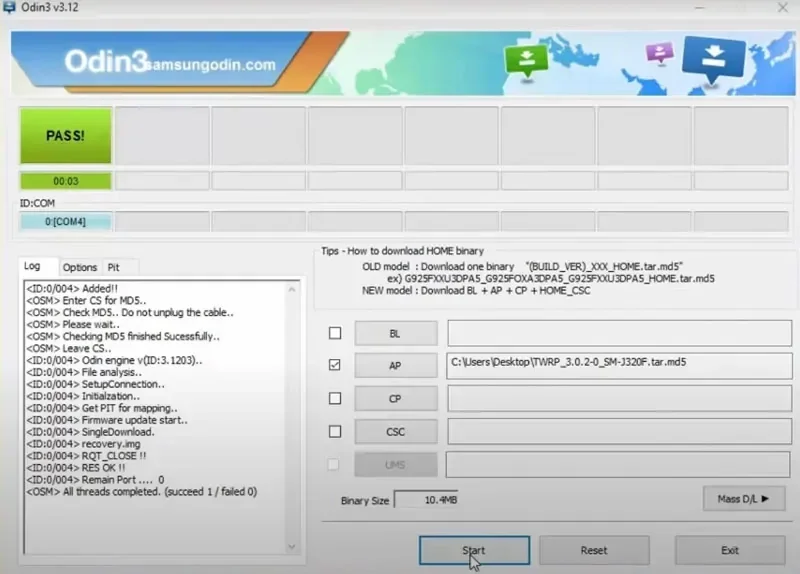The width and height of the screenshot is (800, 574).
Task: Uncheck the AP checkbox
Action: [x=335, y=365]
